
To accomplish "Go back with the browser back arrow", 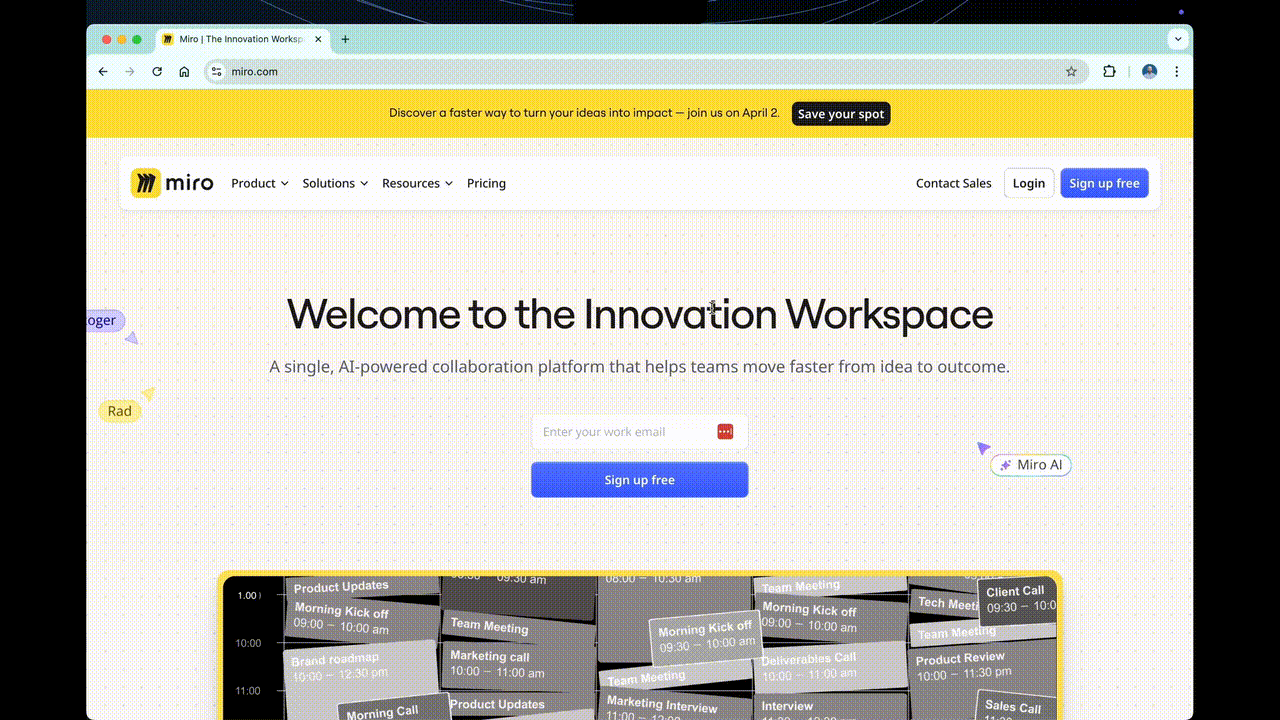I will click(x=103, y=72).
